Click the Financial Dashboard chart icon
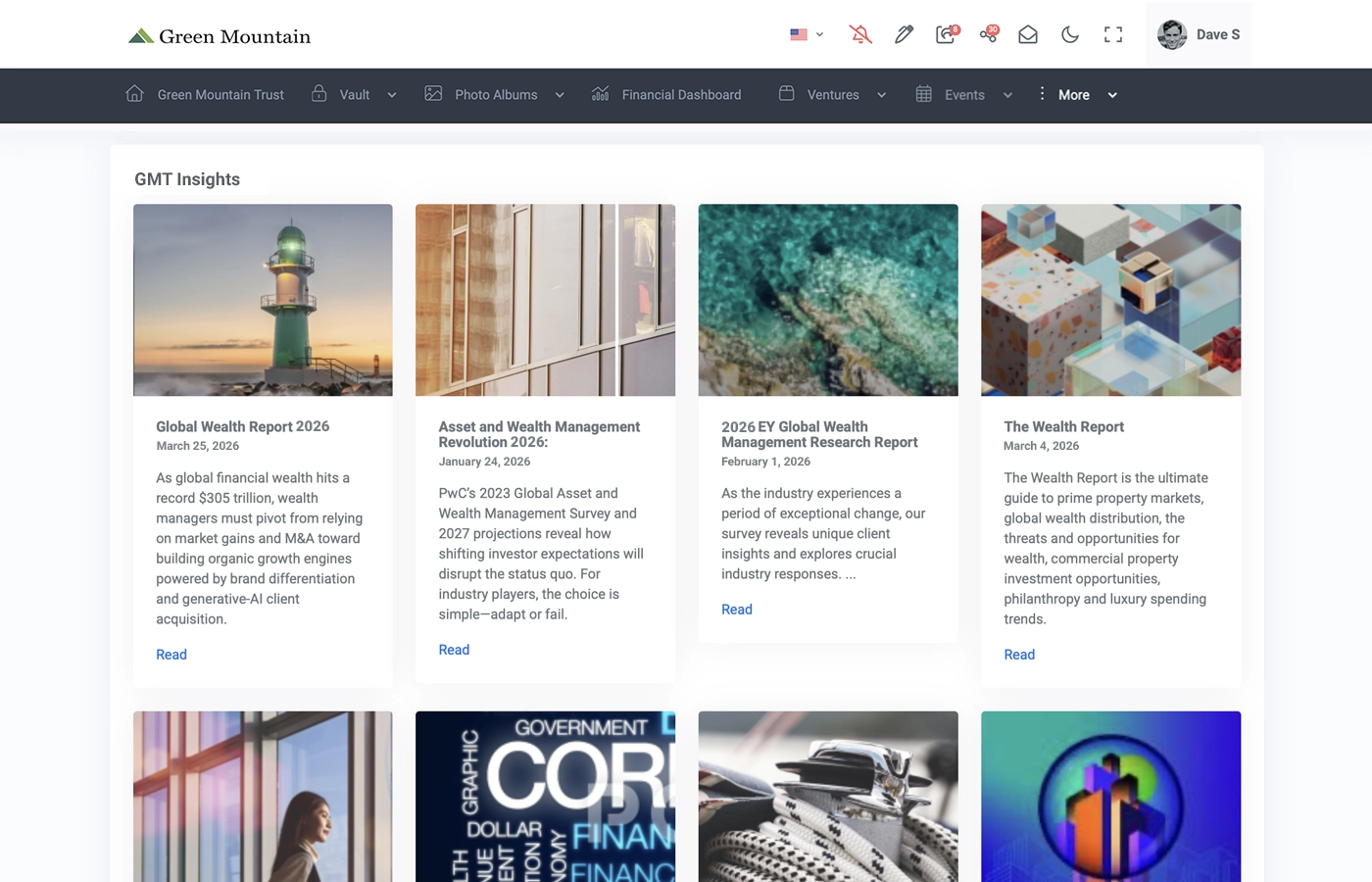Screen dimensions: 1372x882 (601, 94)
